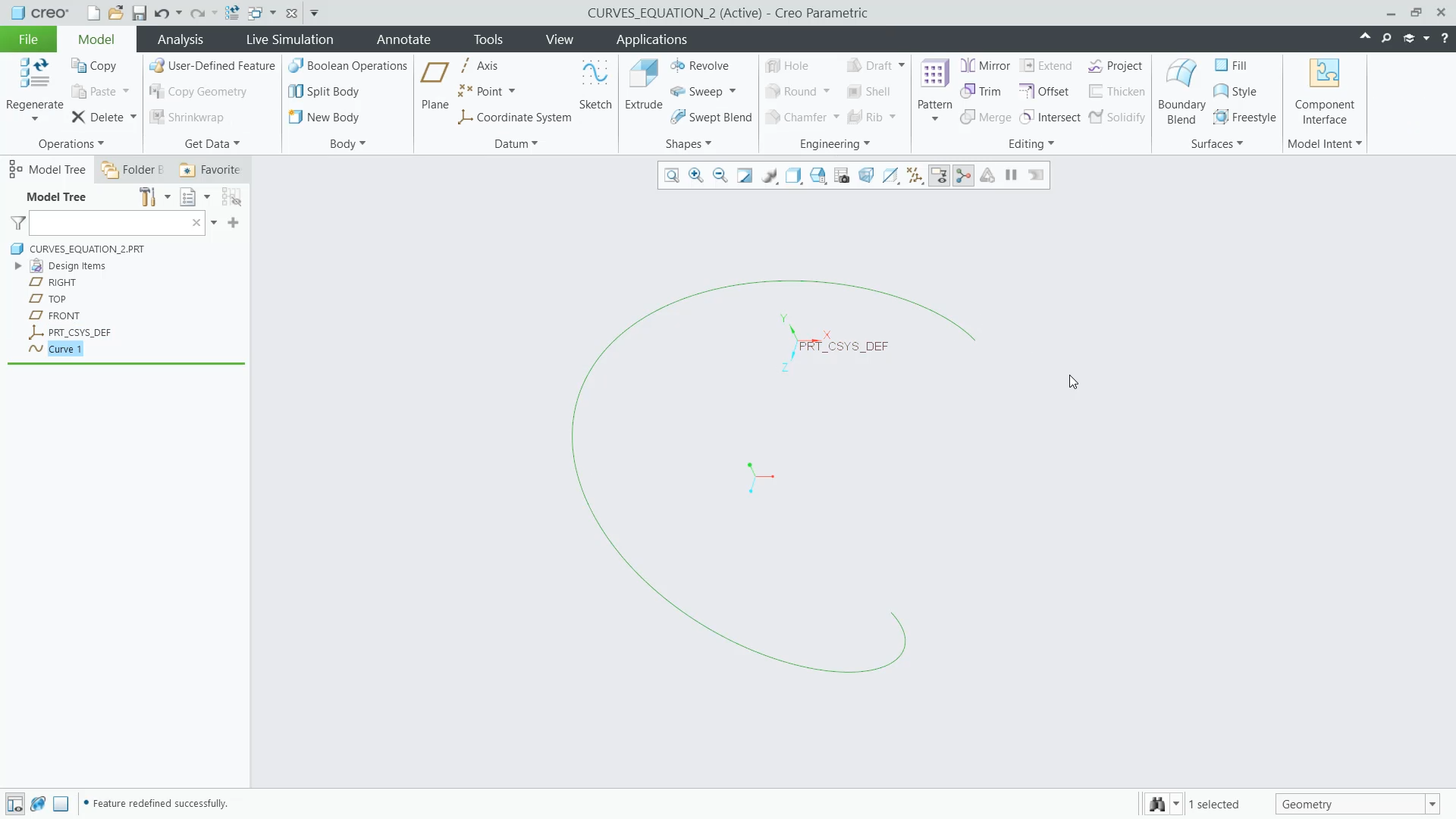Click the Open folder icon in quick access toolbar
Image resolution: width=1456 pixels, height=819 pixels.
(115, 13)
